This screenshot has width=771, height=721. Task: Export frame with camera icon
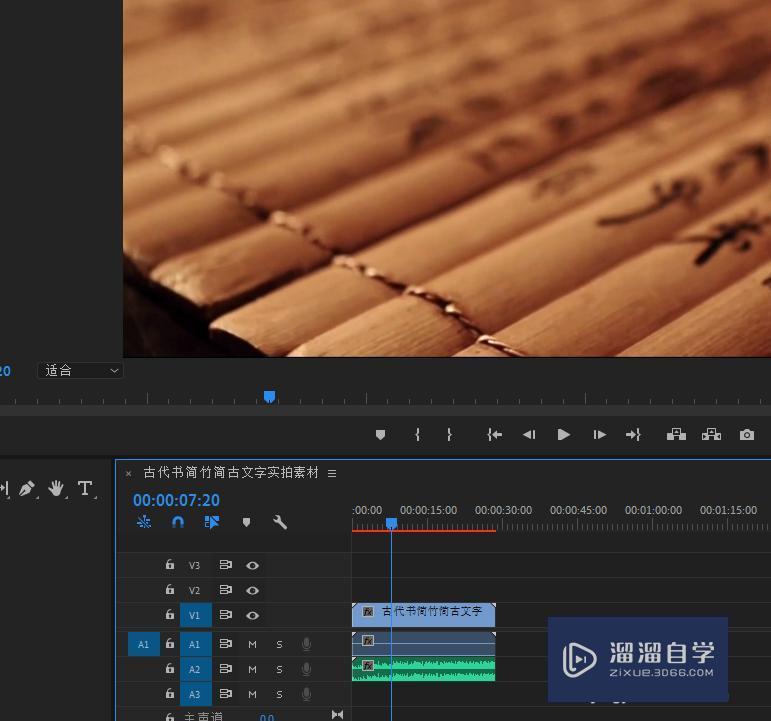click(x=747, y=435)
